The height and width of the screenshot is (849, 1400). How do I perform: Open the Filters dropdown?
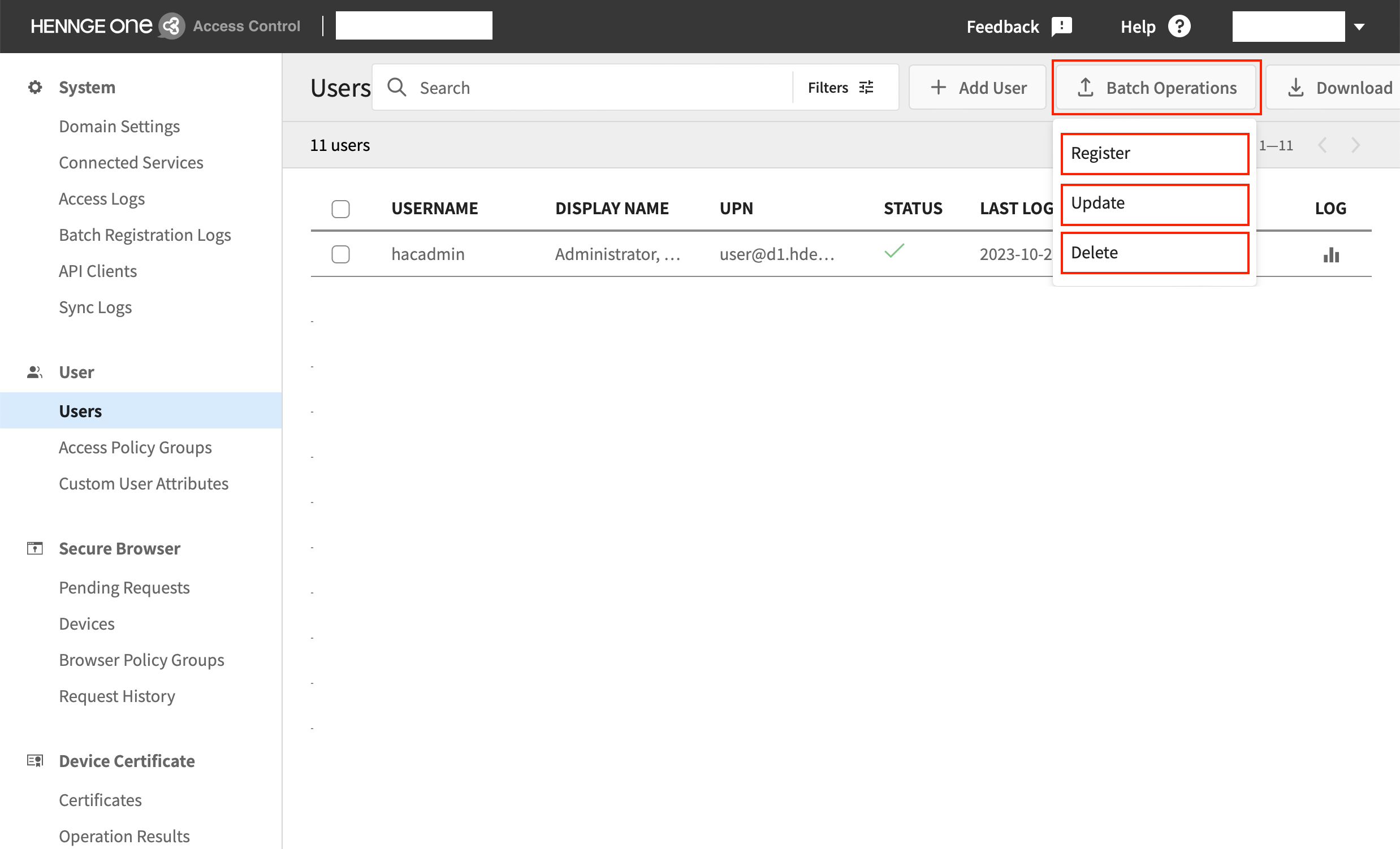(840, 87)
